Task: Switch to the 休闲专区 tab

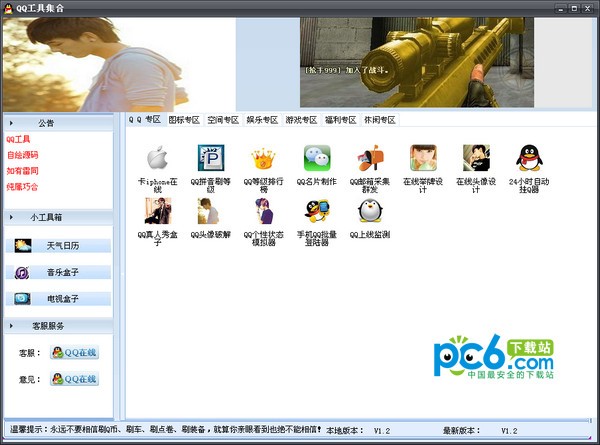Action: (380, 120)
